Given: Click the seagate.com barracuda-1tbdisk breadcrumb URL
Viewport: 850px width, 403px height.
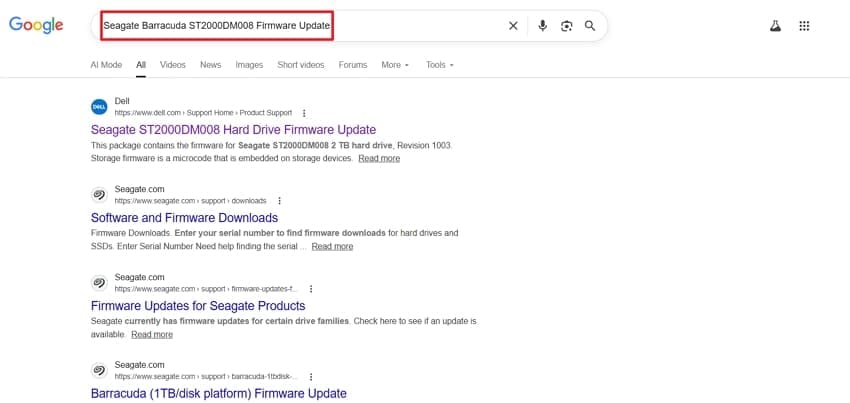Looking at the screenshot, I should pos(206,376).
